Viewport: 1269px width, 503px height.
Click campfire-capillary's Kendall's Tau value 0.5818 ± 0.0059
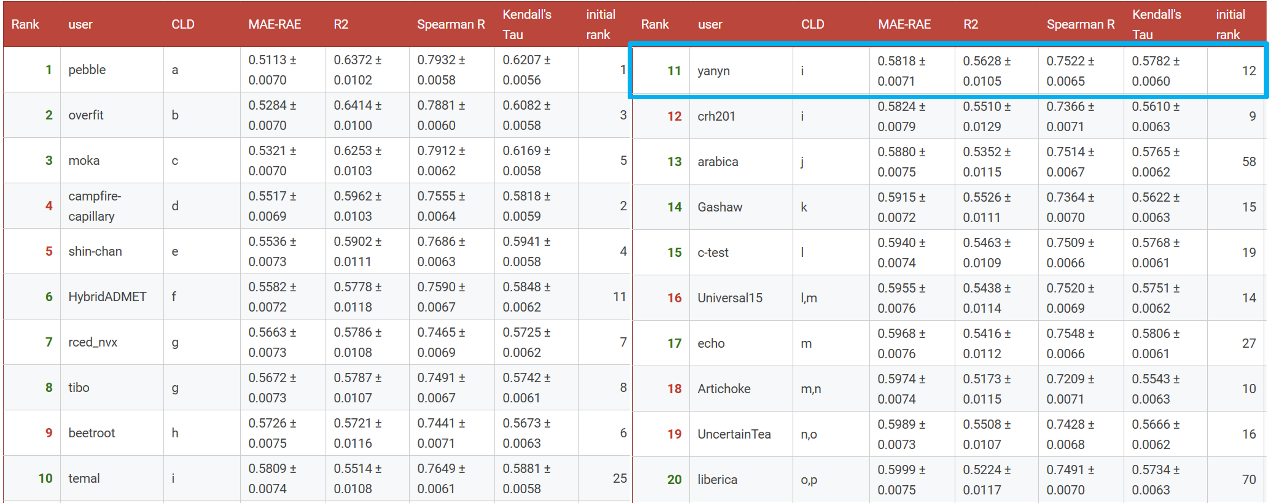tap(527, 206)
